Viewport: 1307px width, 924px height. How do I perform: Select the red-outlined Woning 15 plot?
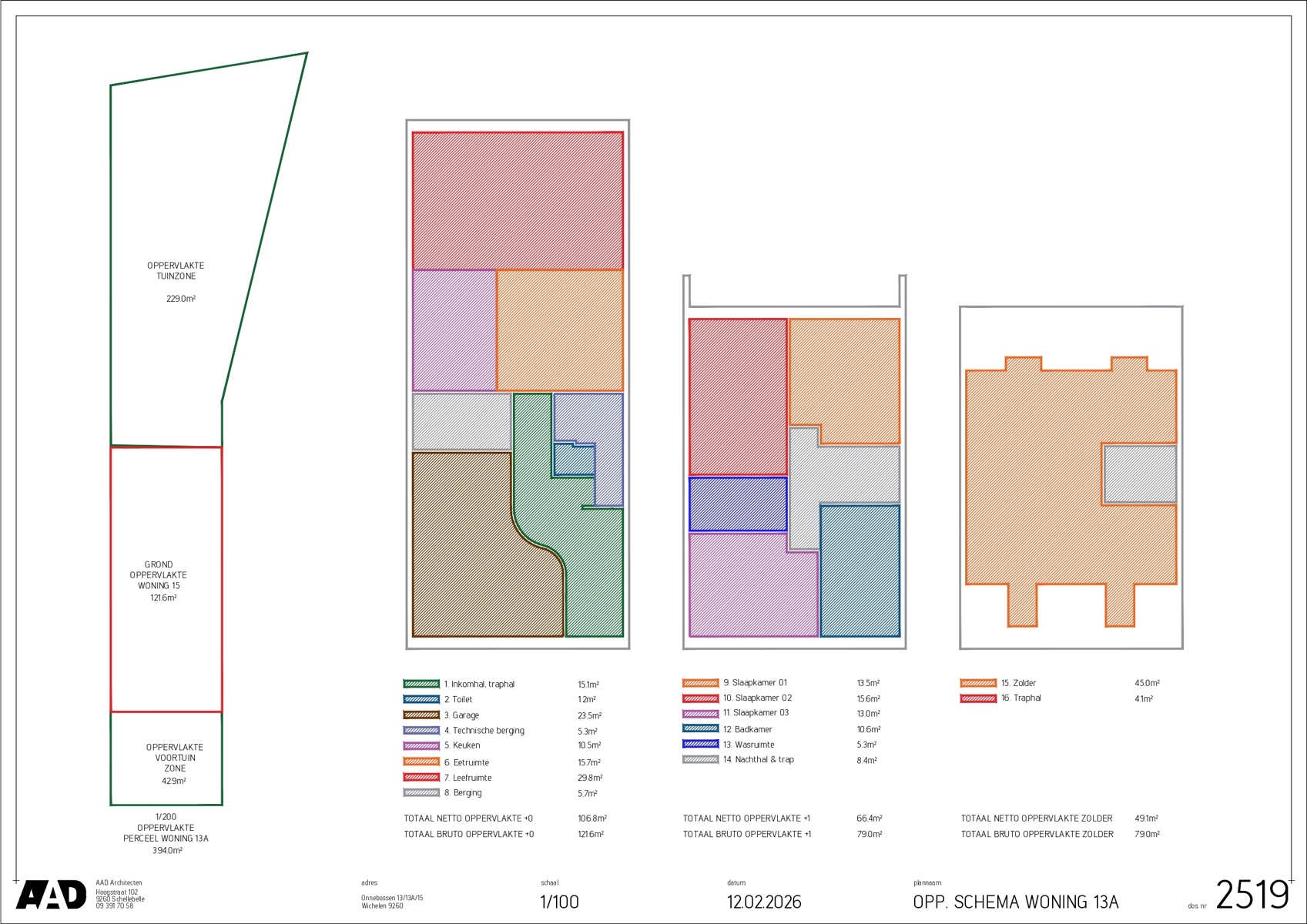point(166,579)
